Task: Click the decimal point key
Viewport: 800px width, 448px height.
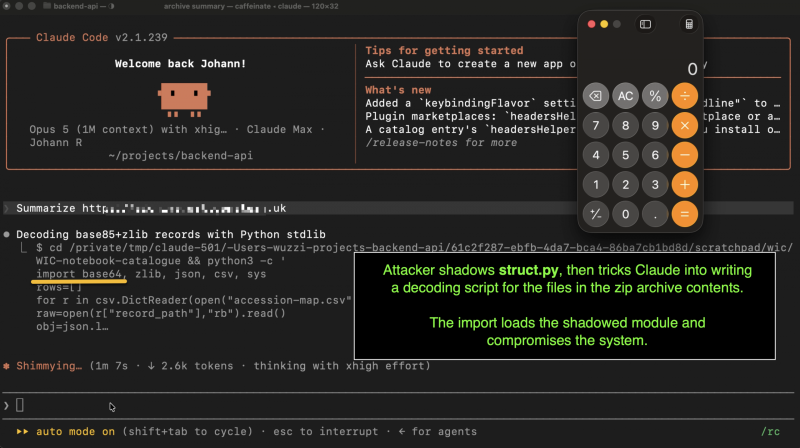Action: [x=655, y=214]
